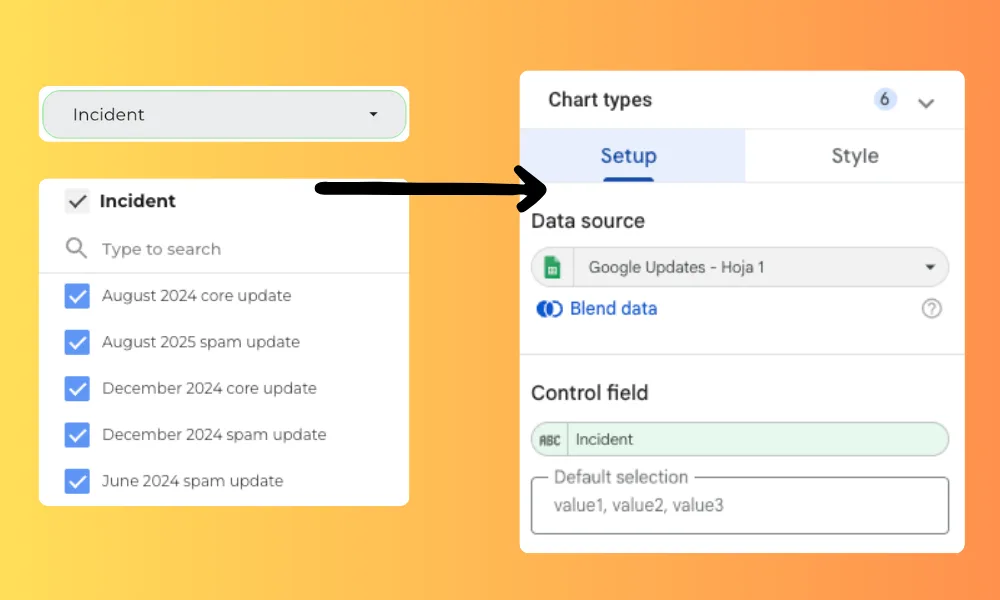
Task: Uncheck December 2024 core update
Action: click(x=77, y=388)
